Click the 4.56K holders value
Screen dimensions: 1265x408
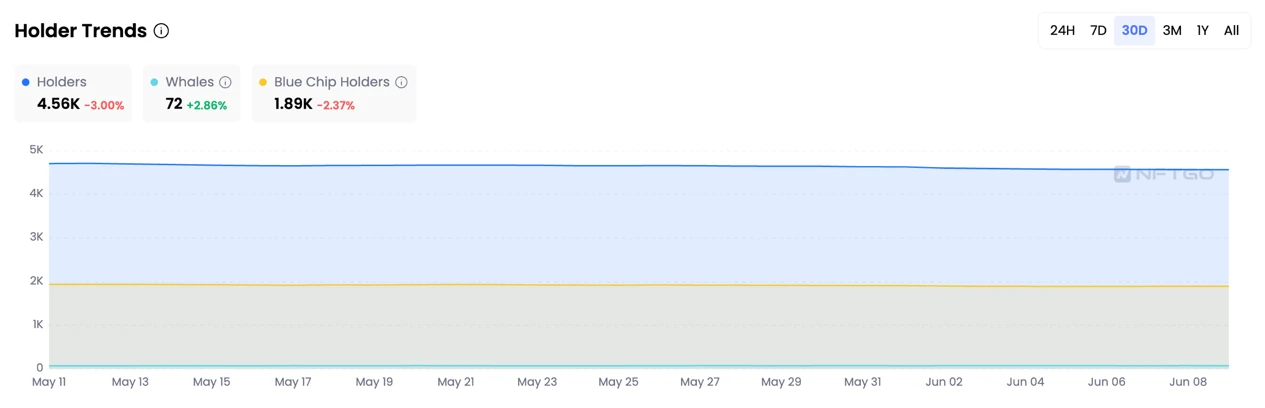pos(58,104)
